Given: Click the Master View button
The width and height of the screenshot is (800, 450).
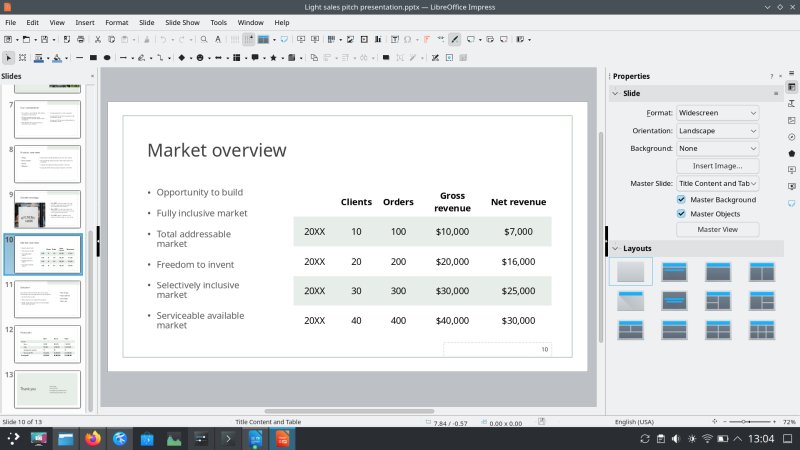Looking at the screenshot, I should coord(717,229).
